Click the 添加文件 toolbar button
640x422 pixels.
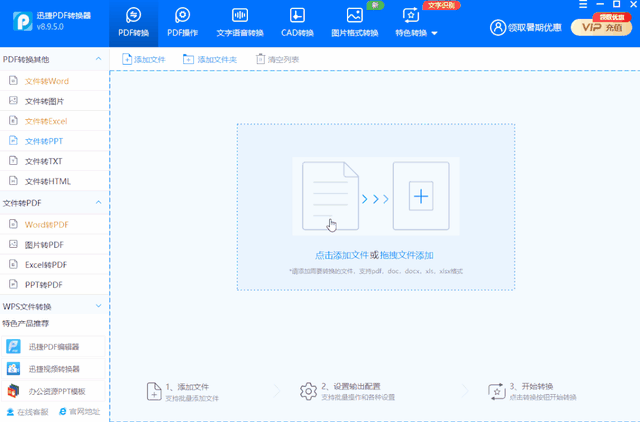[x=144, y=60]
